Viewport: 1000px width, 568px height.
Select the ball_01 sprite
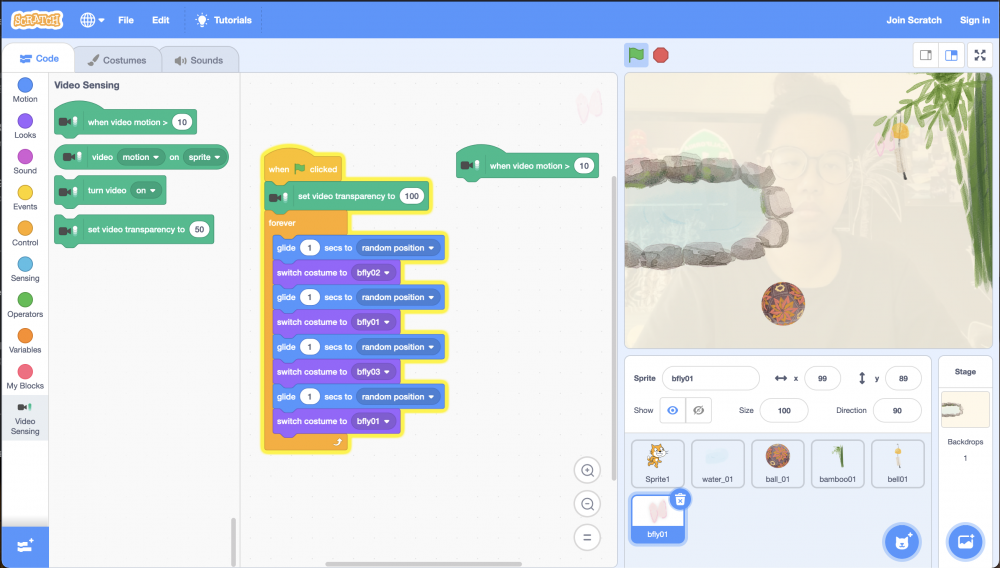click(777, 463)
